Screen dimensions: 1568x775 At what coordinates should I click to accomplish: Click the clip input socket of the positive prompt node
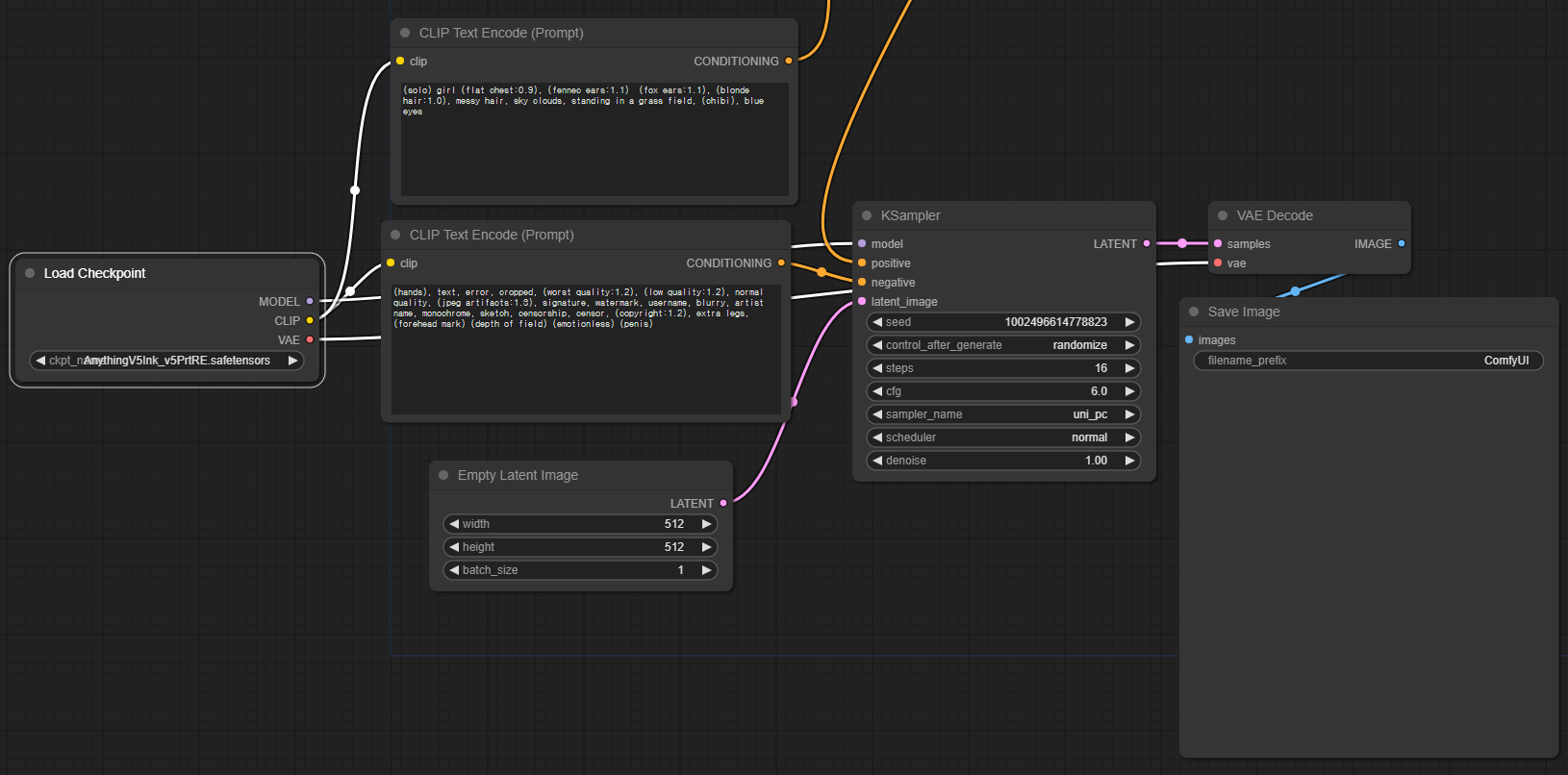pyautogui.click(x=400, y=61)
